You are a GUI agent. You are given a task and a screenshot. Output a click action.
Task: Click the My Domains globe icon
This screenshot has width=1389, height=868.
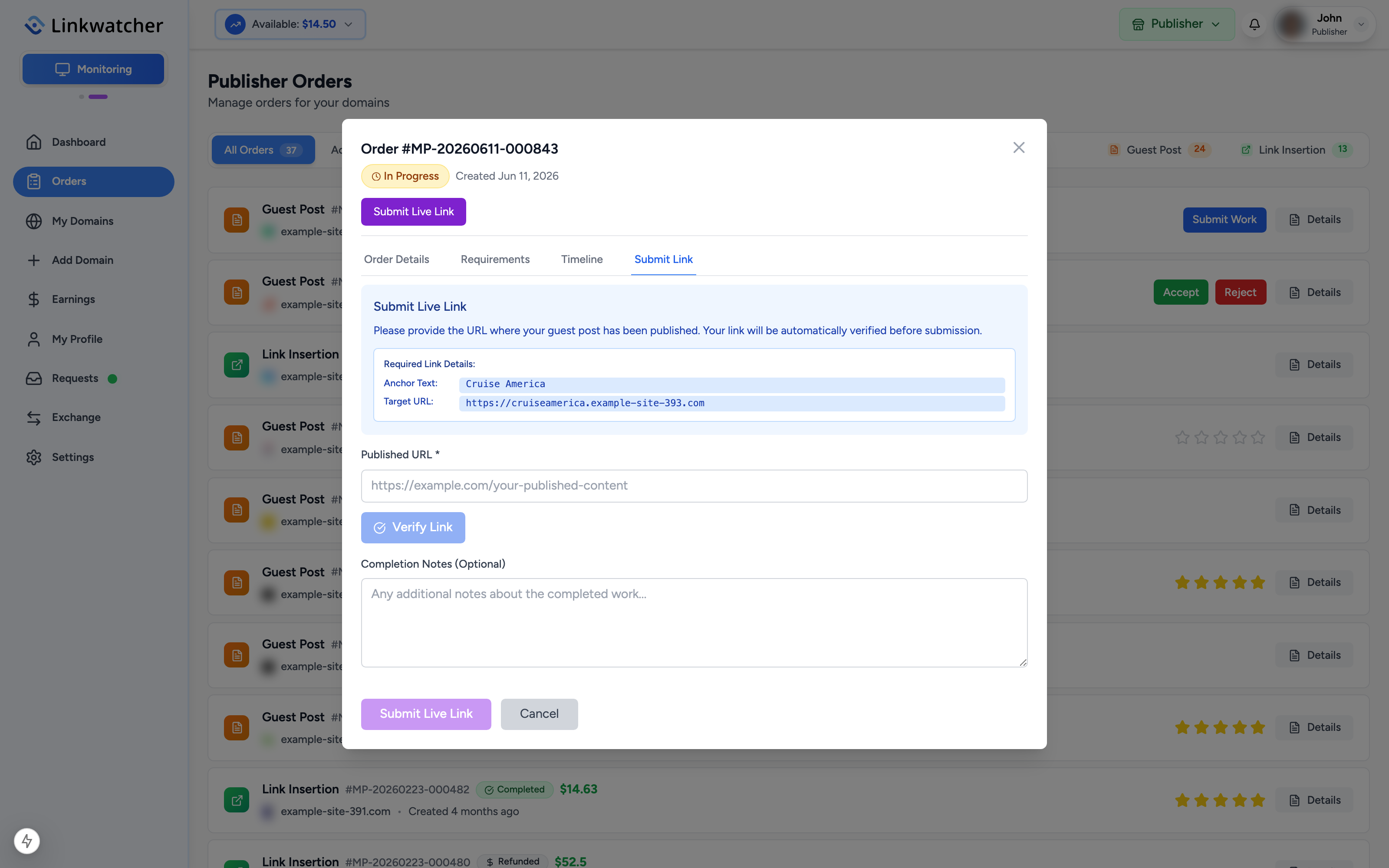coord(34,221)
